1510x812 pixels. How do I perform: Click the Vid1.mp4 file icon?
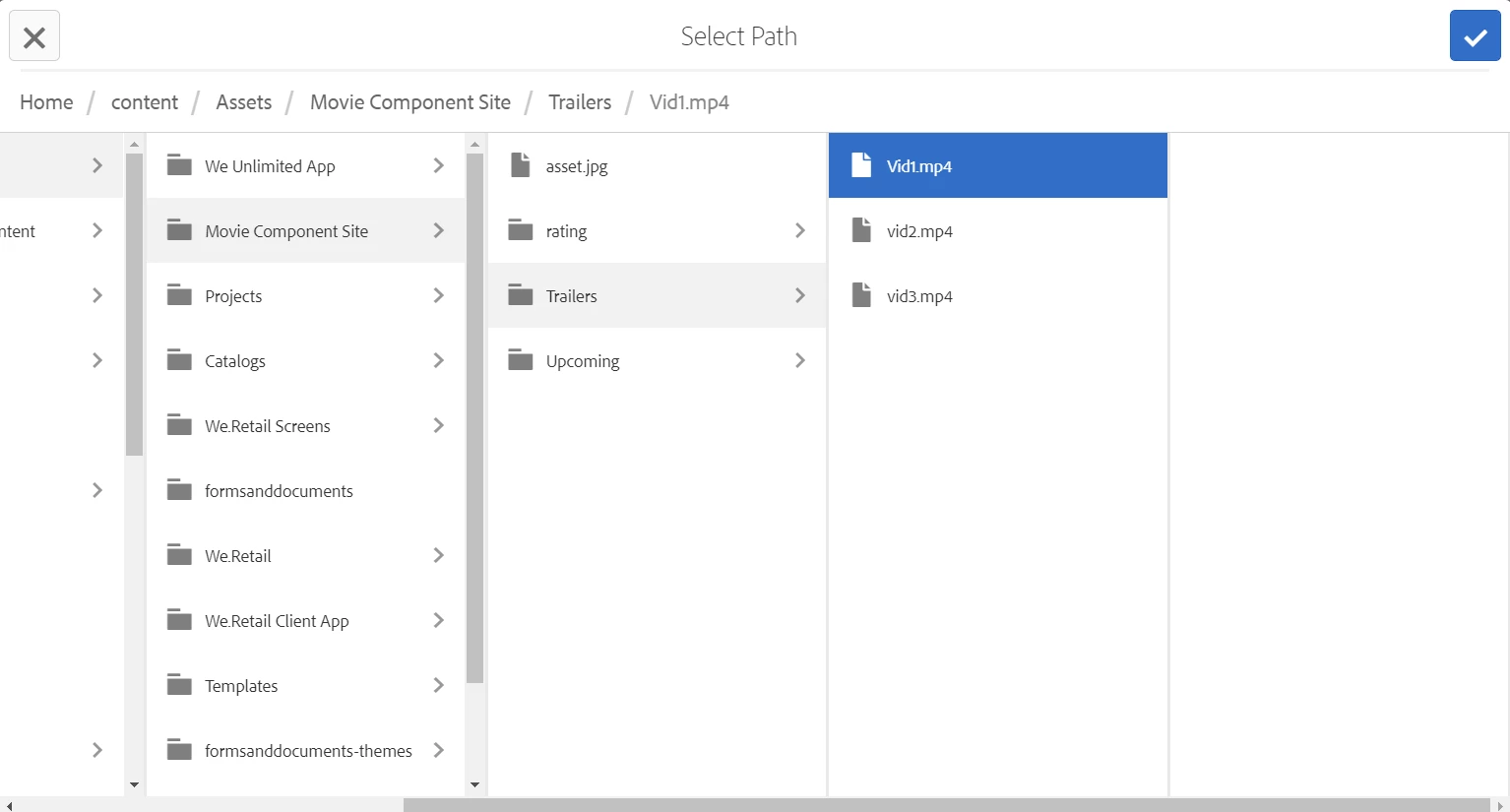[861, 165]
